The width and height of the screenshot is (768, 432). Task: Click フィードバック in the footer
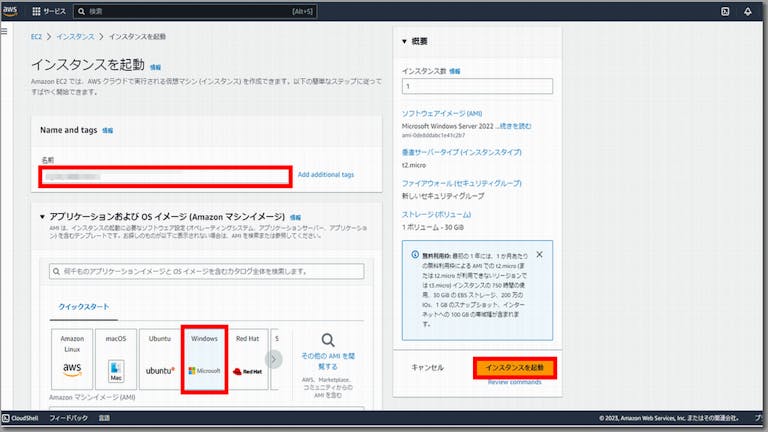[69, 418]
